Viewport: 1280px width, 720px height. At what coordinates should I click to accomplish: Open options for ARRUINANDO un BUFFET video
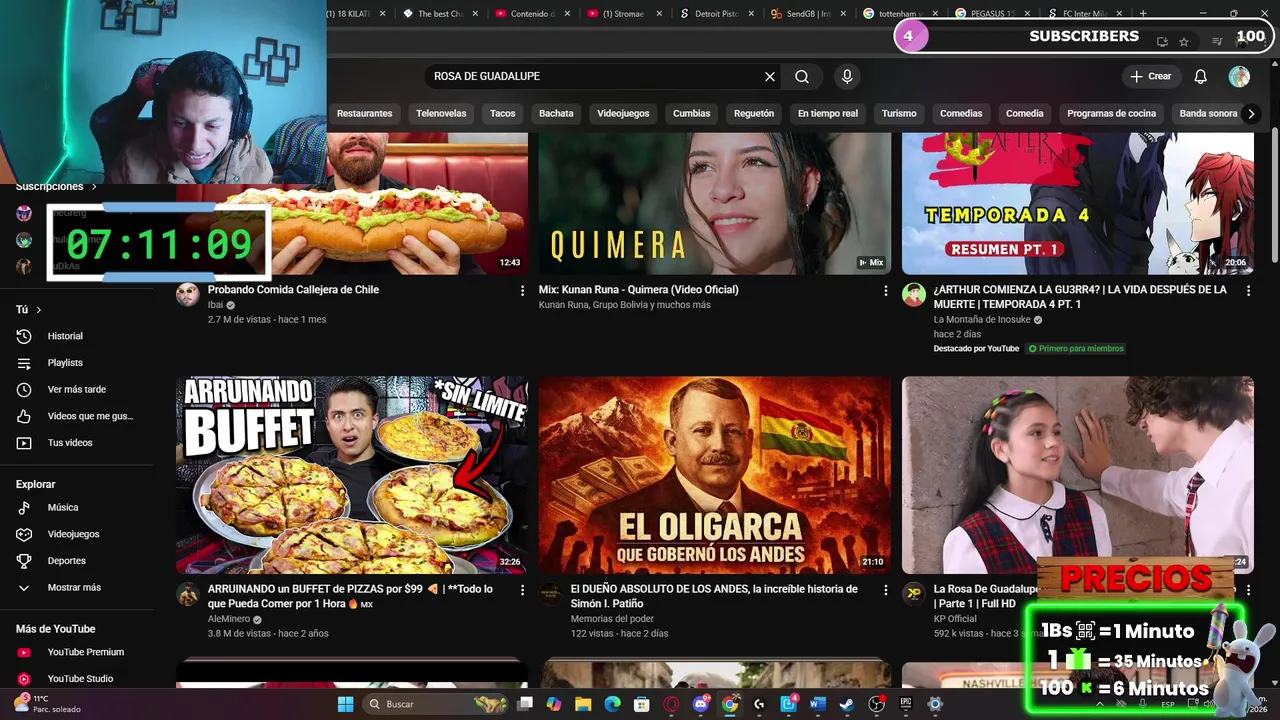click(522, 590)
